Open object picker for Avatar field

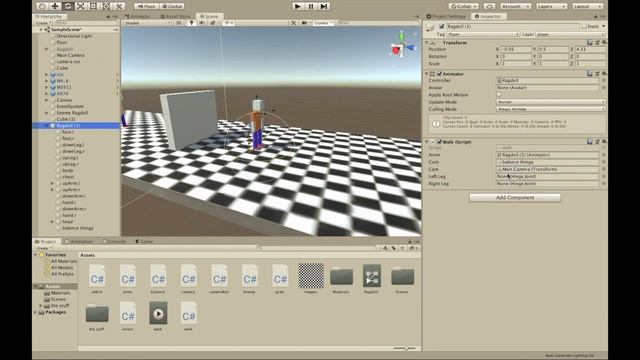pos(604,87)
